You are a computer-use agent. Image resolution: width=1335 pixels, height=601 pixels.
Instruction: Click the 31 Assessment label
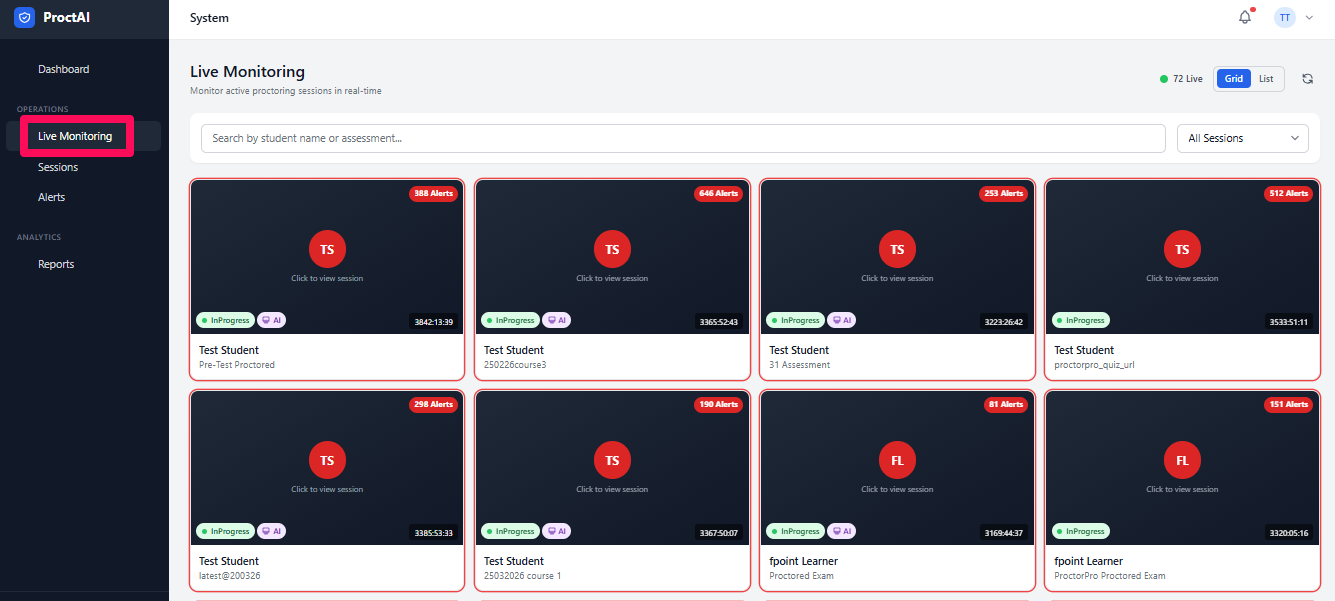pyautogui.click(x=799, y=365)
